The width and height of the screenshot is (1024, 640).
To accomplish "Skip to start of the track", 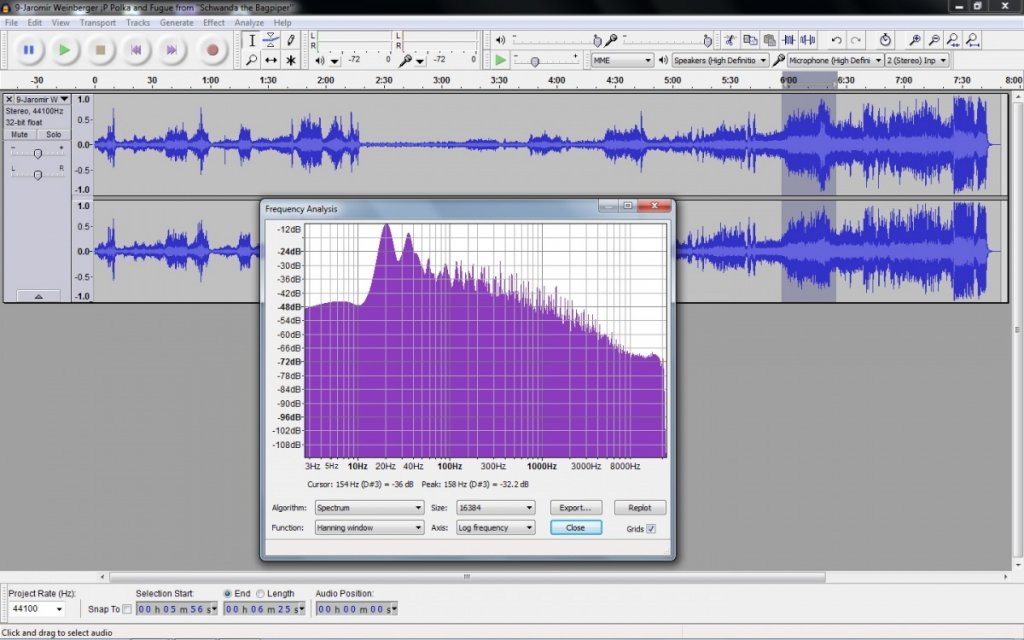I will tap(136, 50).
